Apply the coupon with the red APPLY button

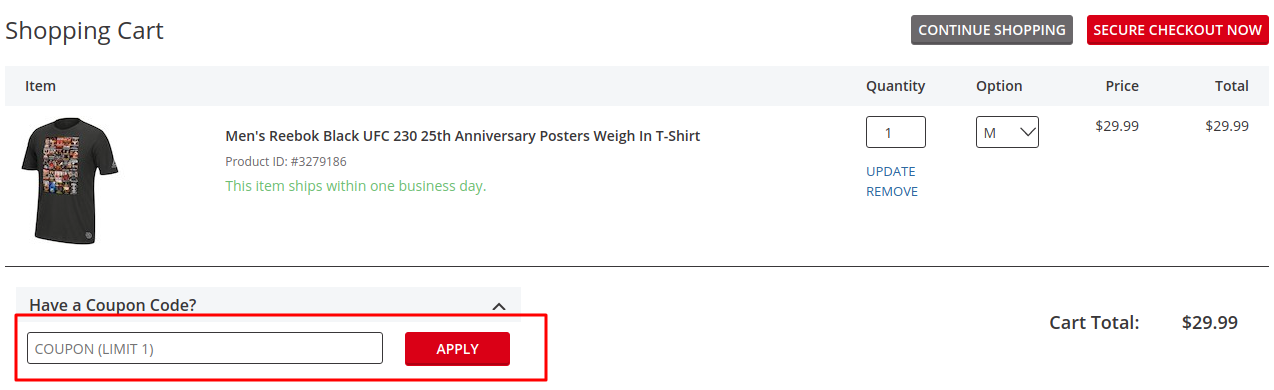457,349
